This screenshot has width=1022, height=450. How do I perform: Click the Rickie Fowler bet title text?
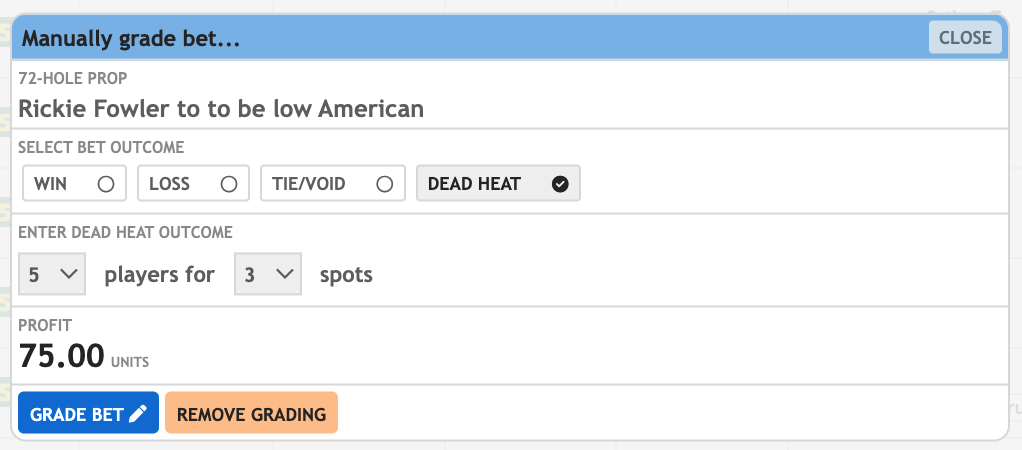point(221,108)
